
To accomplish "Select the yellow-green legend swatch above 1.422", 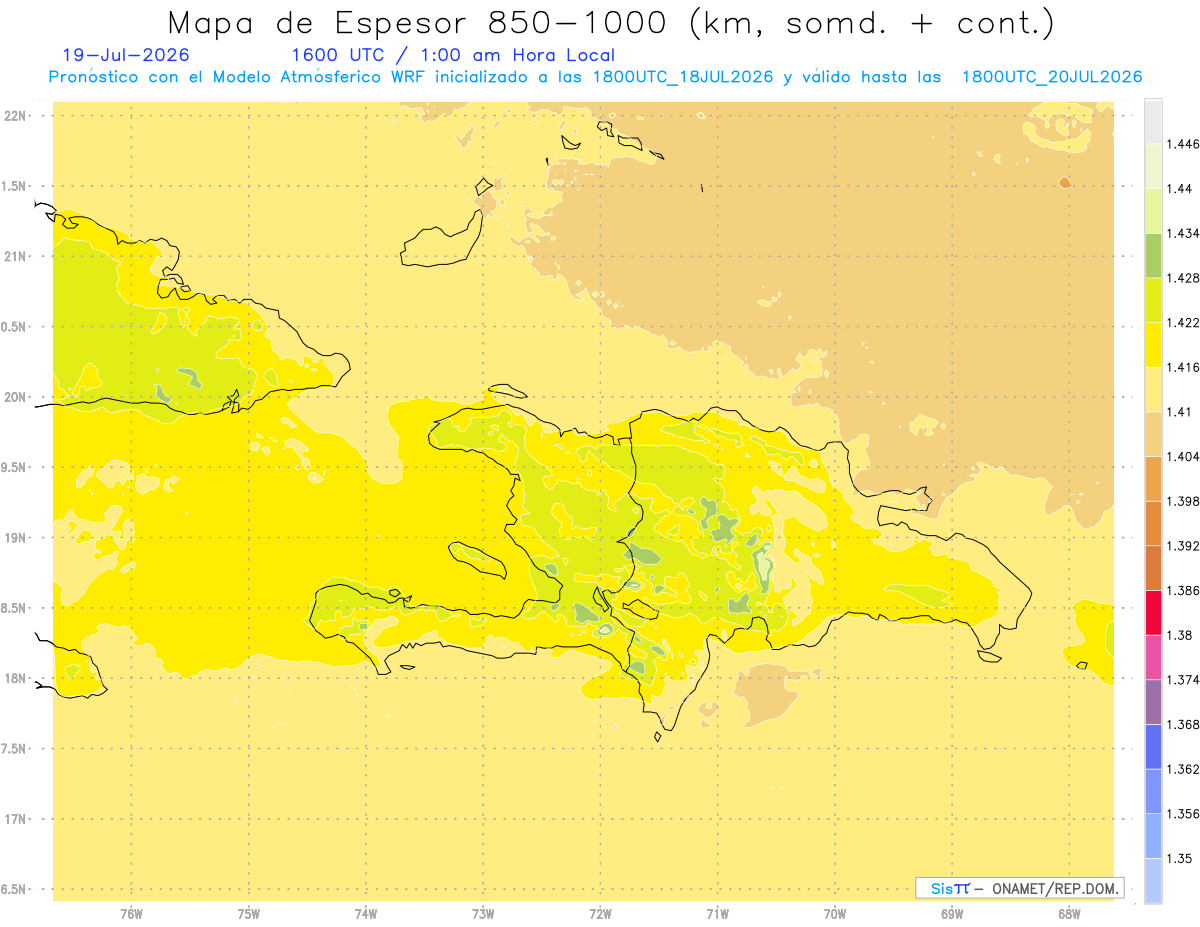I will point(1153,300).
